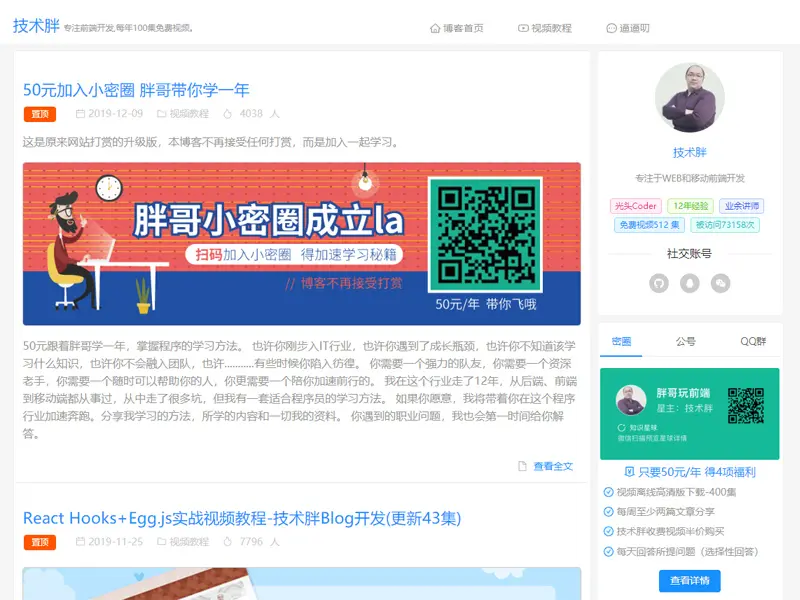Click 置顶 badge under the 50元 article

(x=40, y=114)
